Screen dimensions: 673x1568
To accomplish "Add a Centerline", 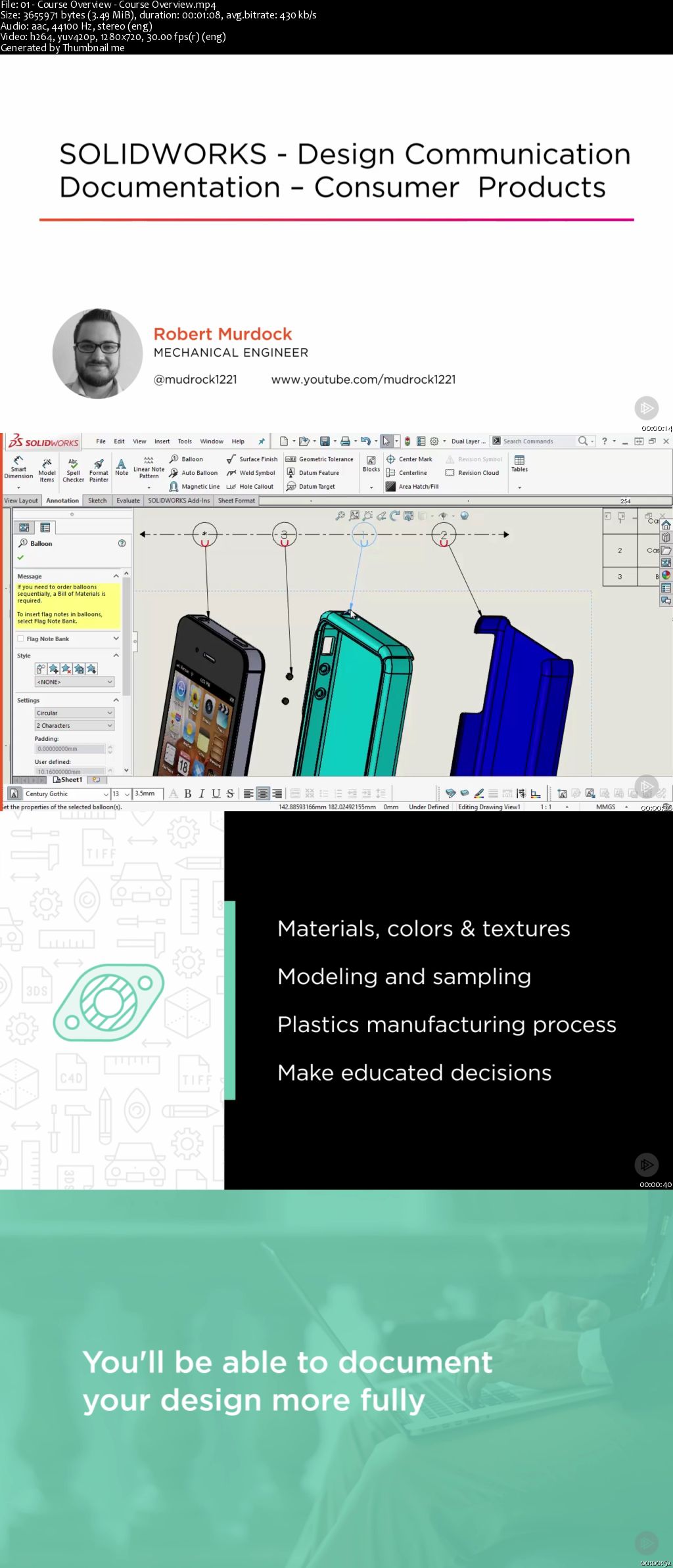I will [407, 473].
